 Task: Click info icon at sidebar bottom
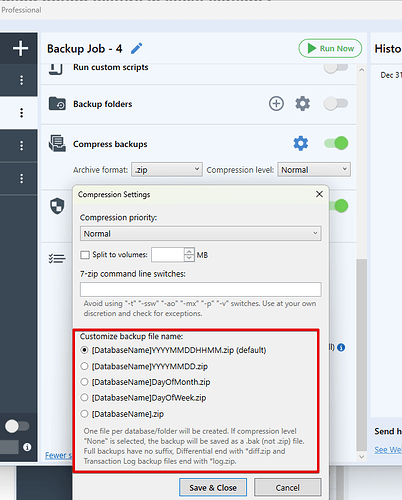27,447
